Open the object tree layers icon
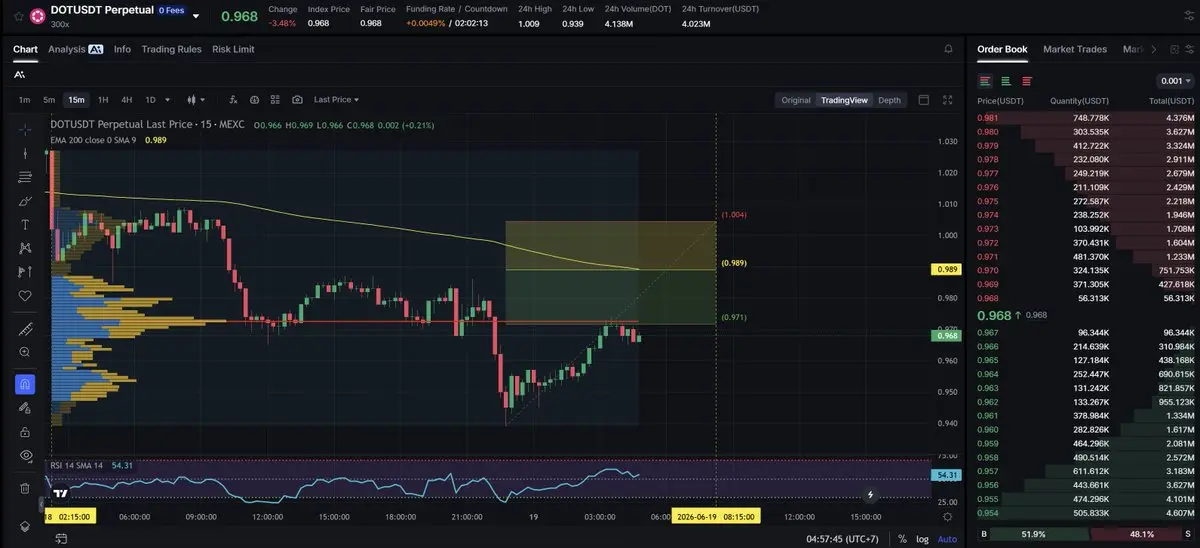The height and width of the screenshot is (548, 1200). pos(25,526)
